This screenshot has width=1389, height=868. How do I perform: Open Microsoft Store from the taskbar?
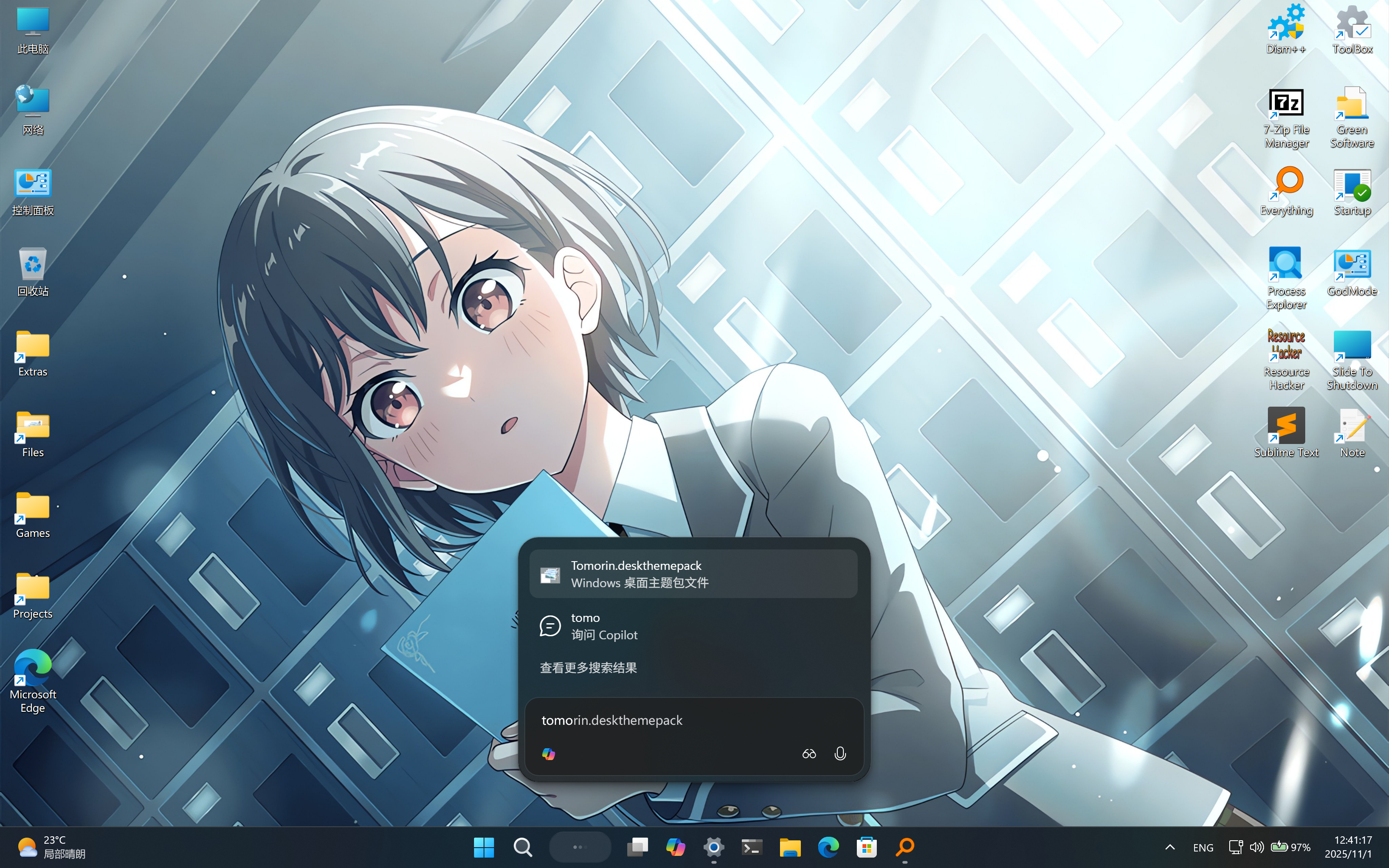(867, 847)
